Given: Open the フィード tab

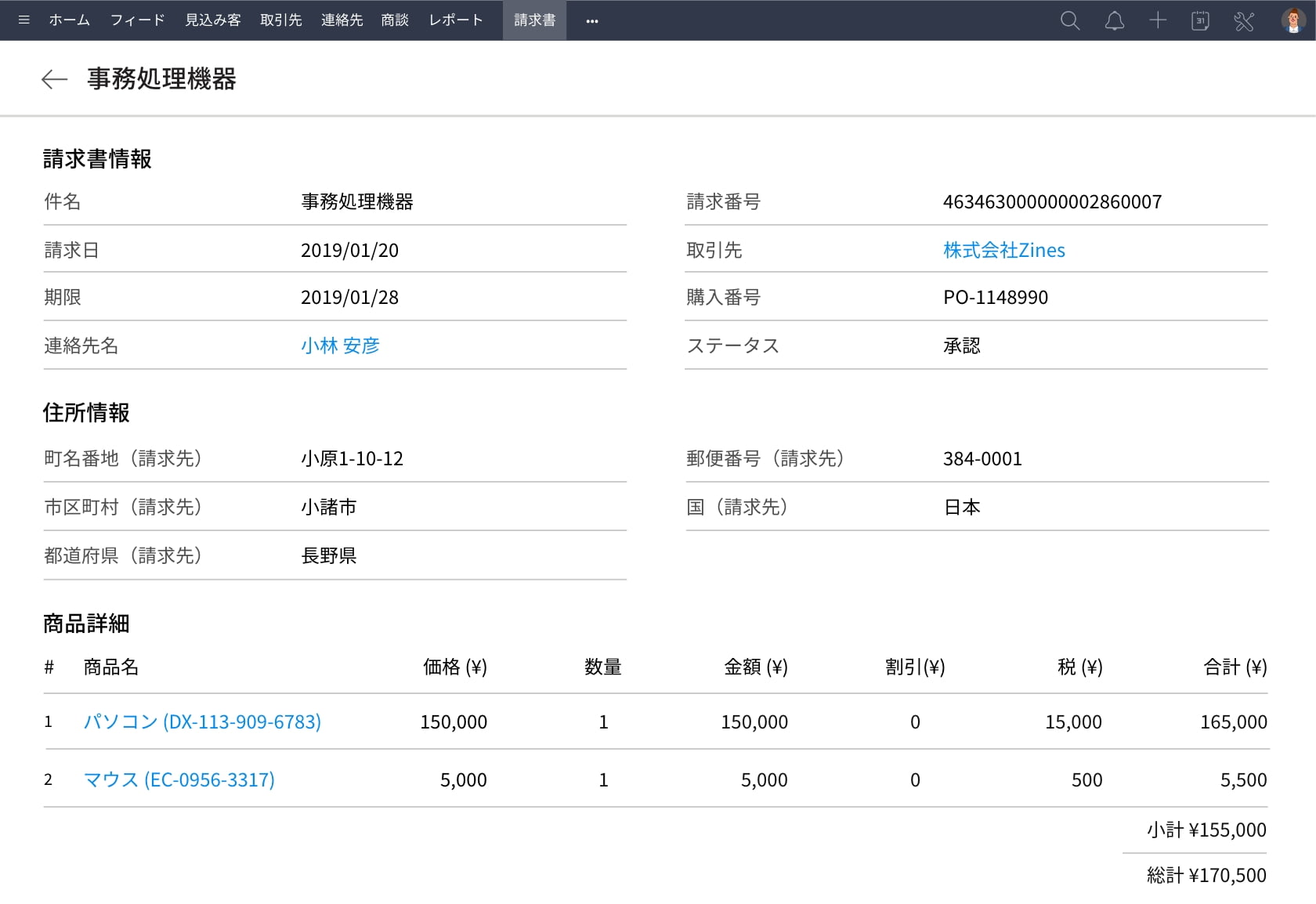Looking at the screenshot, I should click(137, 20).
